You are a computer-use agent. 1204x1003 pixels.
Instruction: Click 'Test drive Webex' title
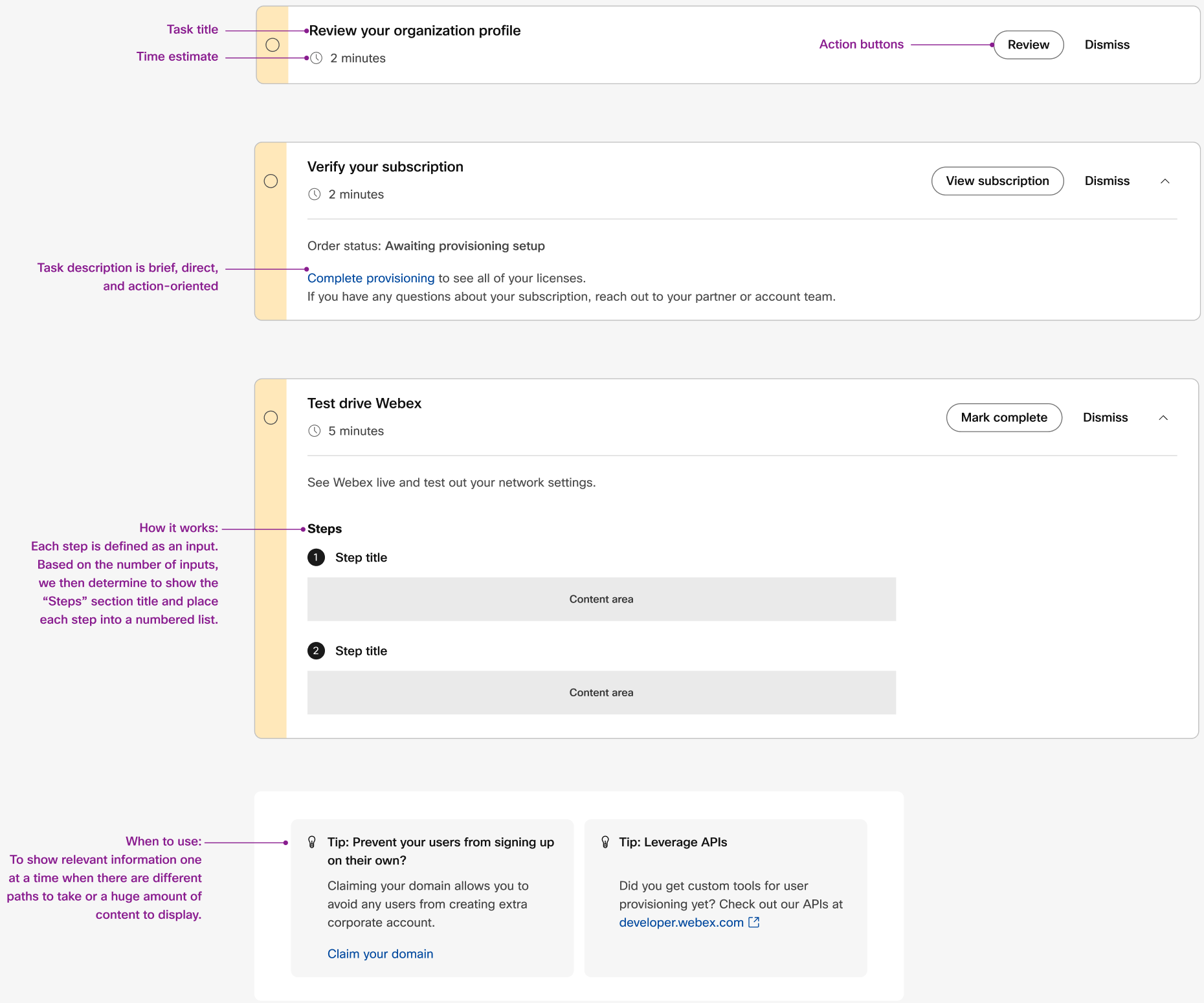(x=364, y=404)
